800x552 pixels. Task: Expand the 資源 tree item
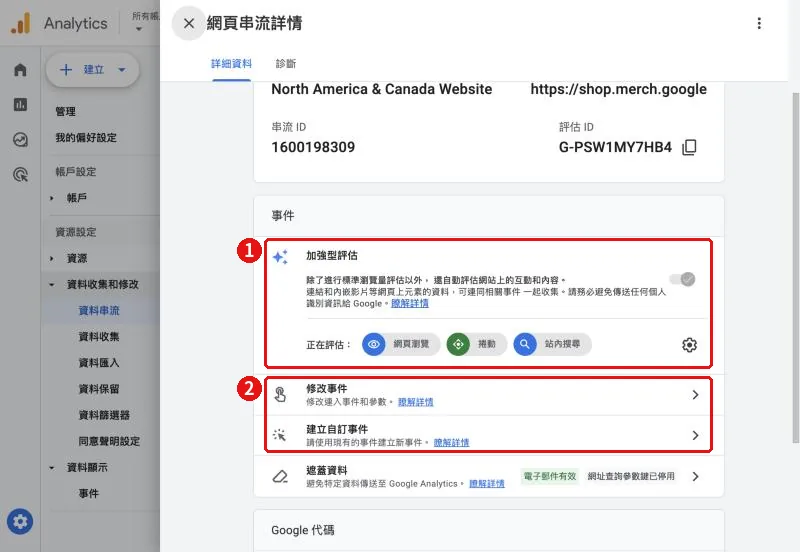click(52, 259)
